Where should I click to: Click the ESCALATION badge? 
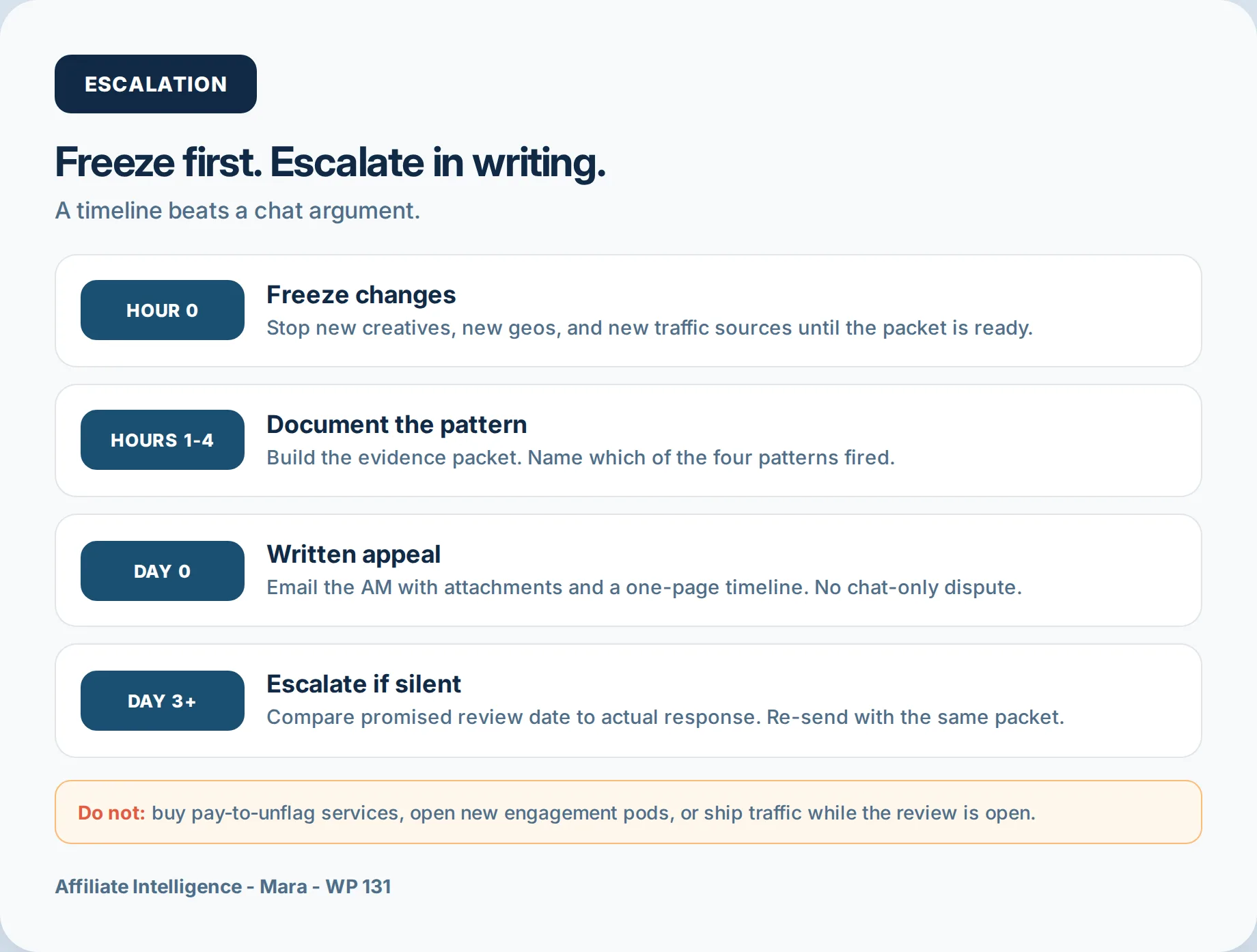156,84
